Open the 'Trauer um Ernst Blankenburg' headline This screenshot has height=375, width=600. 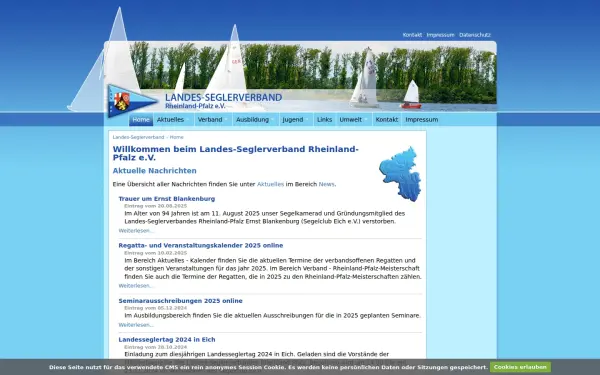pos(167,199)
